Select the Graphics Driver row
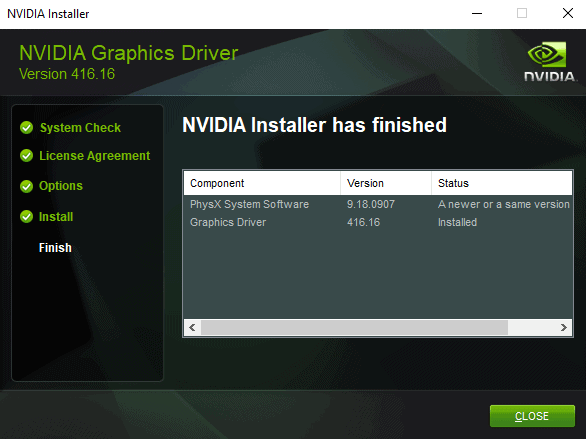Screen dimensions: 586x439 [378, 222]
